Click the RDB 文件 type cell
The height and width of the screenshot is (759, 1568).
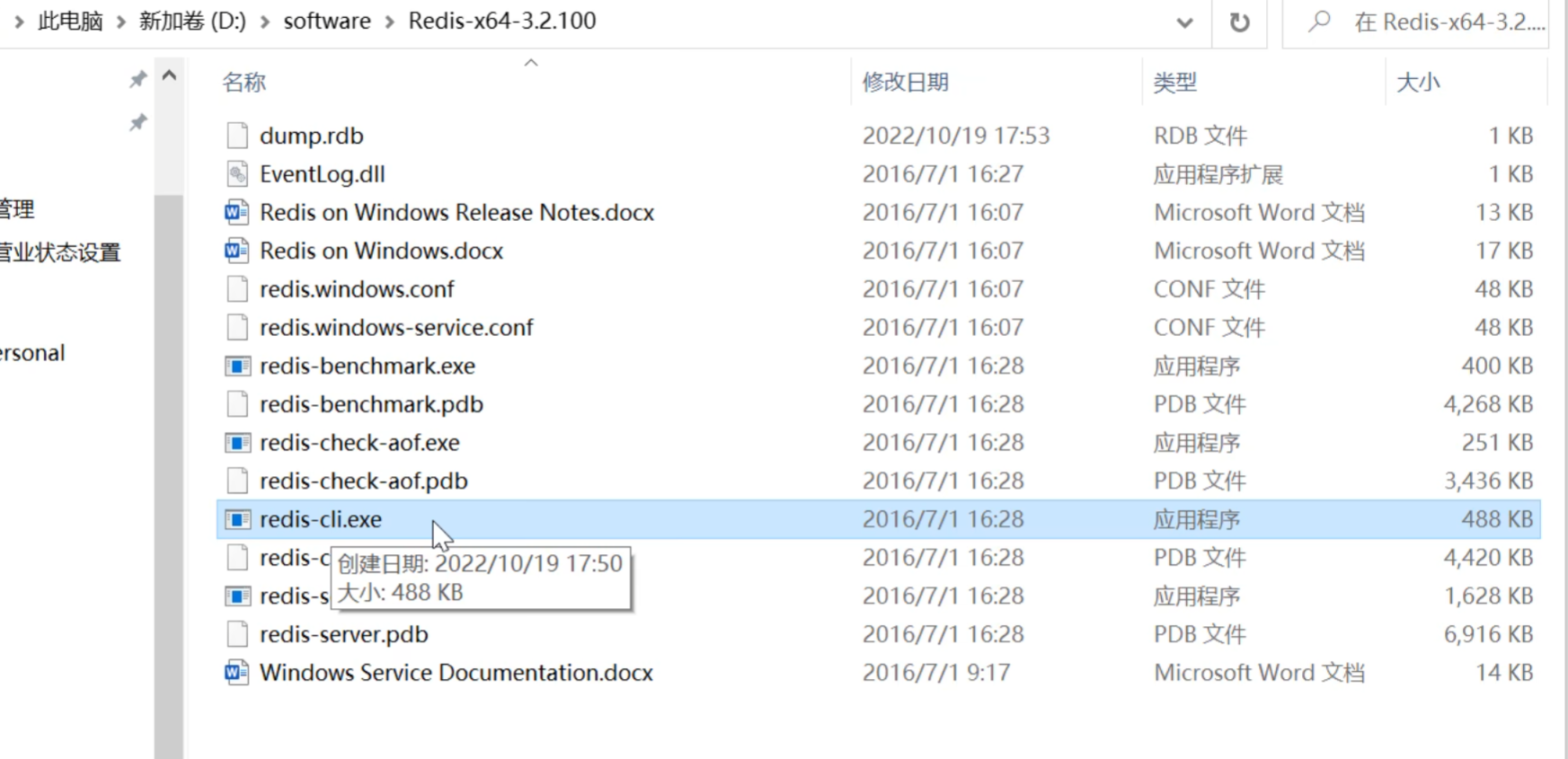pos(1200,136)
